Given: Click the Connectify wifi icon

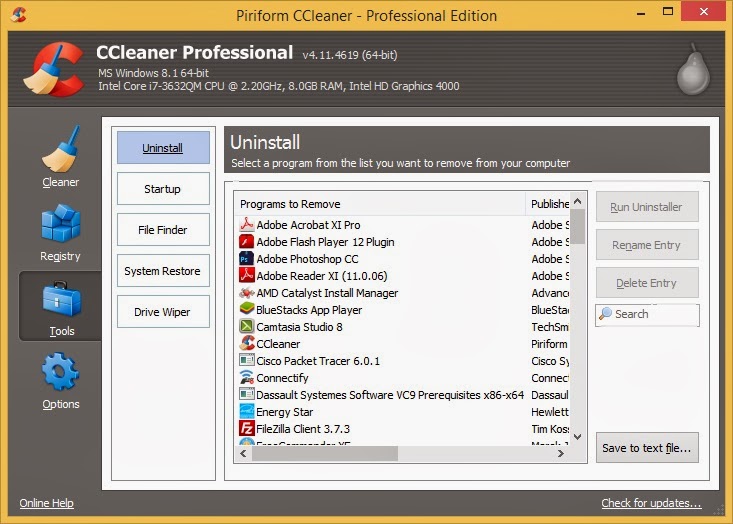Looking at the screenshot, I should coord(246,377).
